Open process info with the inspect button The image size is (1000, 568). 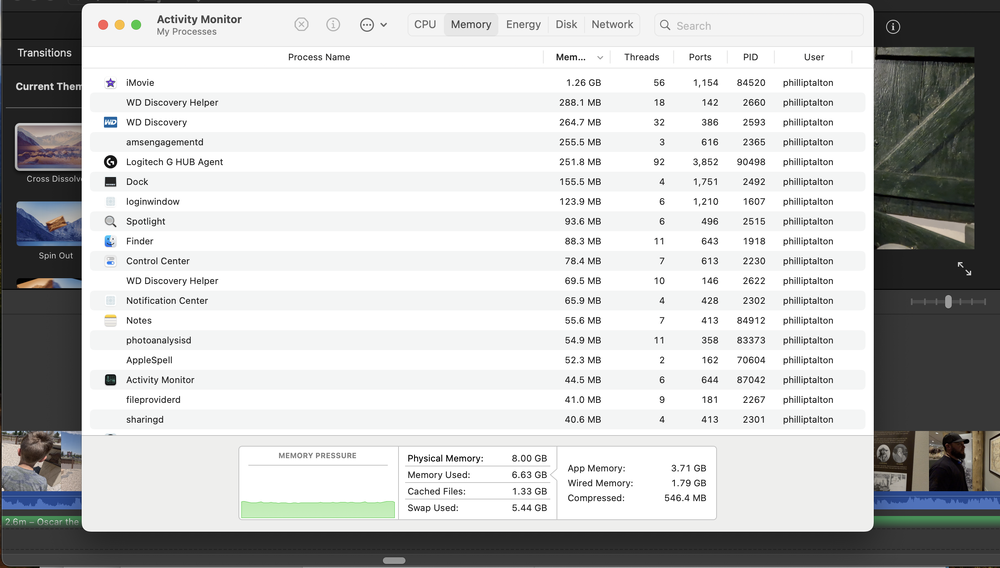333,24
